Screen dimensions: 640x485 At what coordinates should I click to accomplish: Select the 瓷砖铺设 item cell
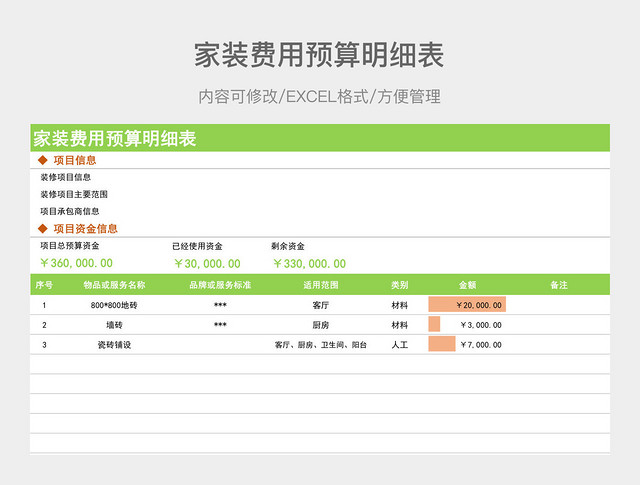[114, 345]
